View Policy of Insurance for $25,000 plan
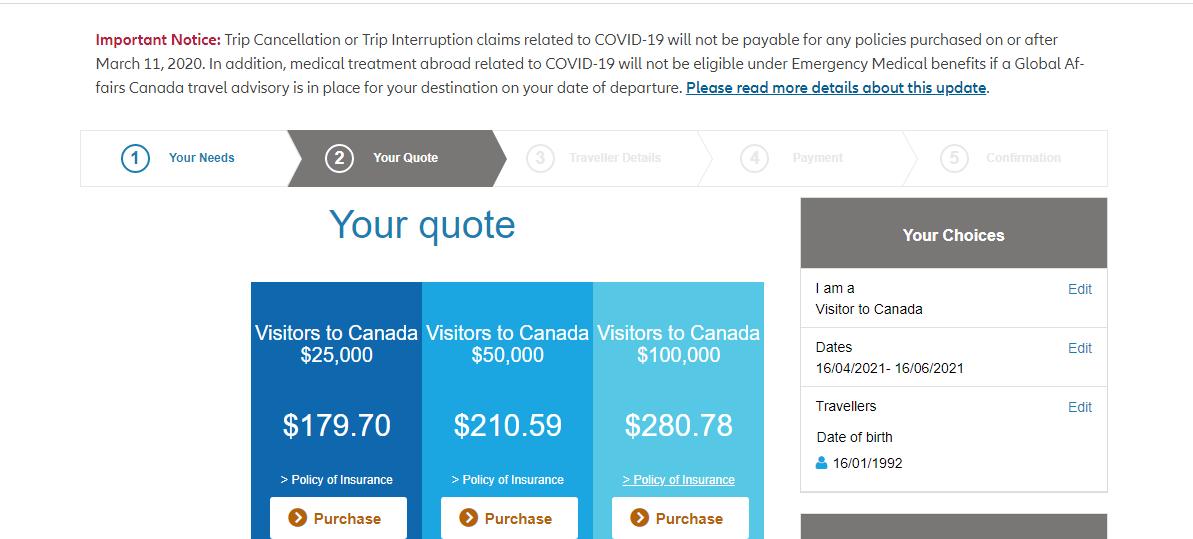The height and width of the screenshot is (539, 1193). coord(337,480)
